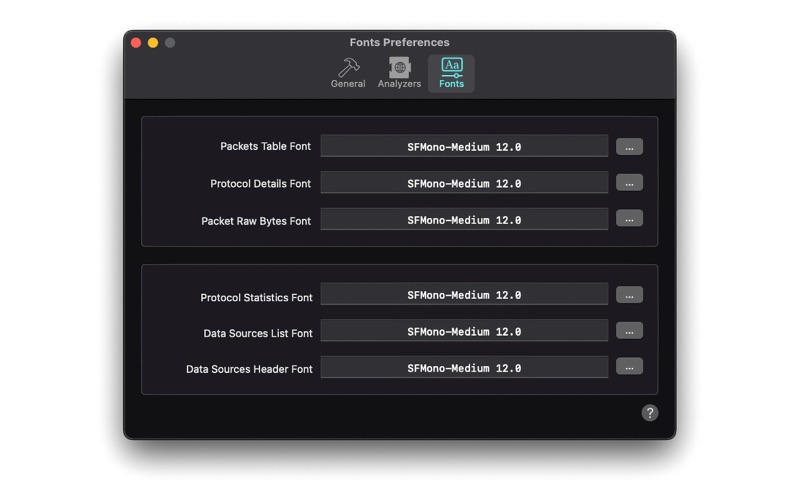Screen dimensions: 800x500
Task: Click the "Data Sources List Font" label
Action: (258, 333)
